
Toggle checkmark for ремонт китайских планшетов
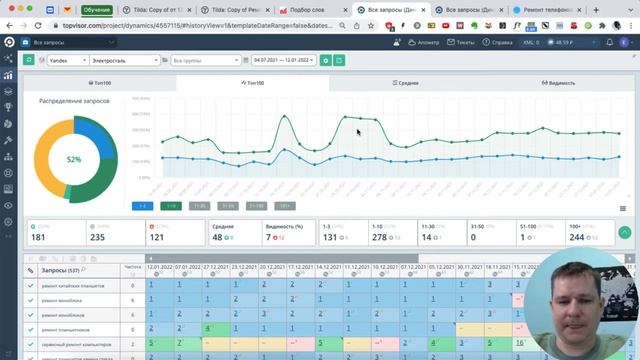[x=31, y=286]
